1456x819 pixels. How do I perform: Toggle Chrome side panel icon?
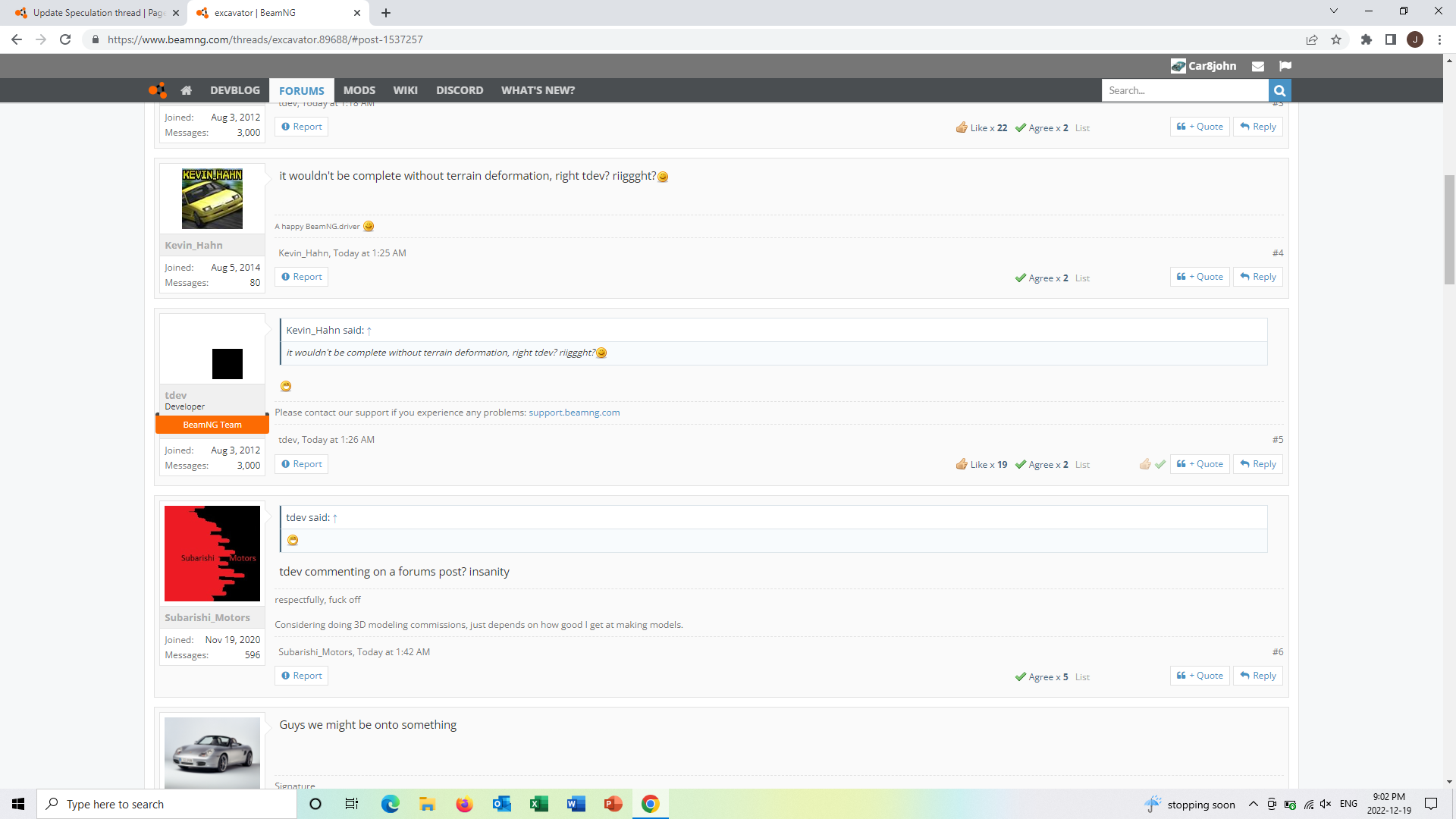(1390, 39)
